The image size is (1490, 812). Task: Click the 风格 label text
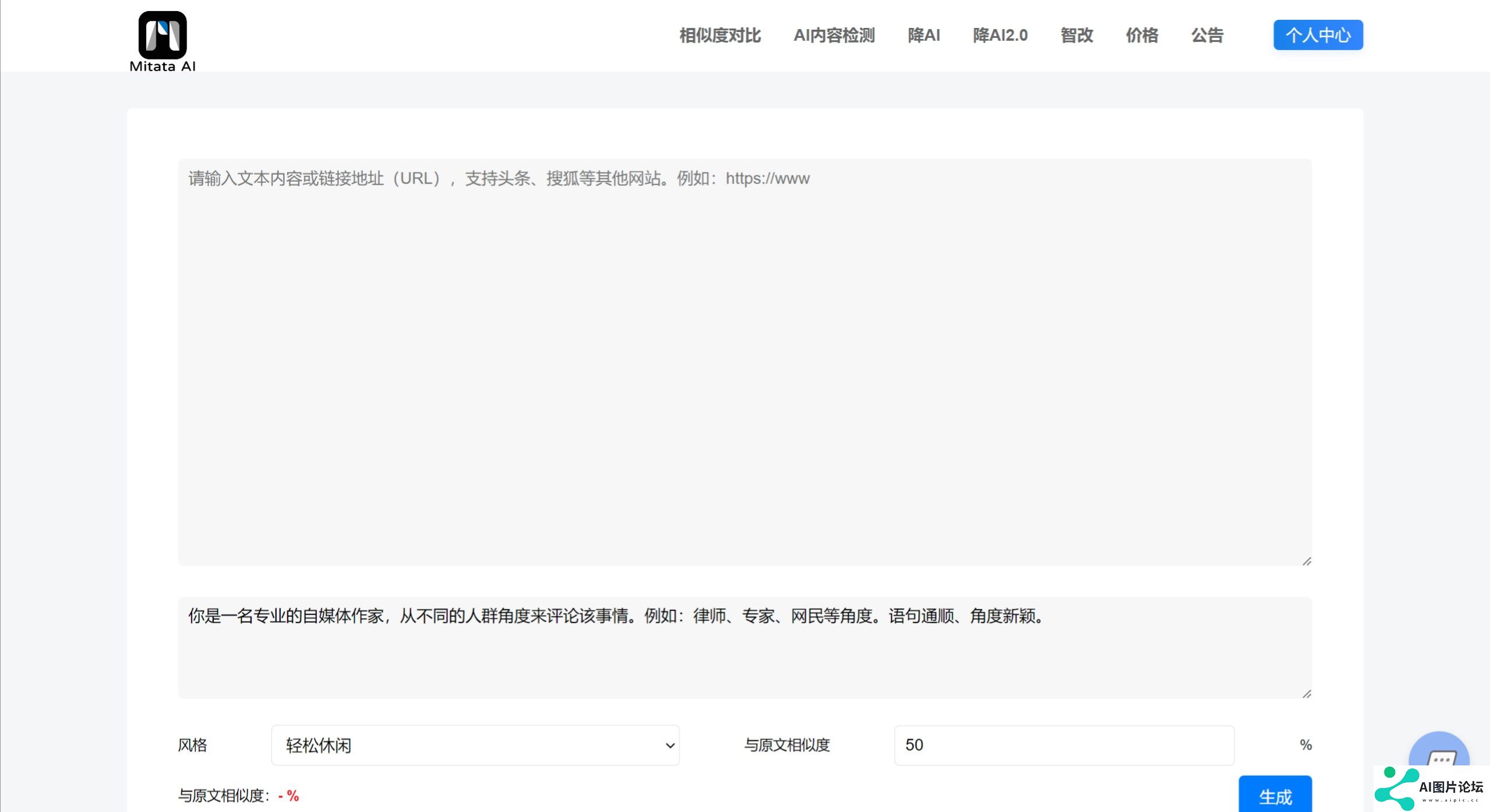192,745
